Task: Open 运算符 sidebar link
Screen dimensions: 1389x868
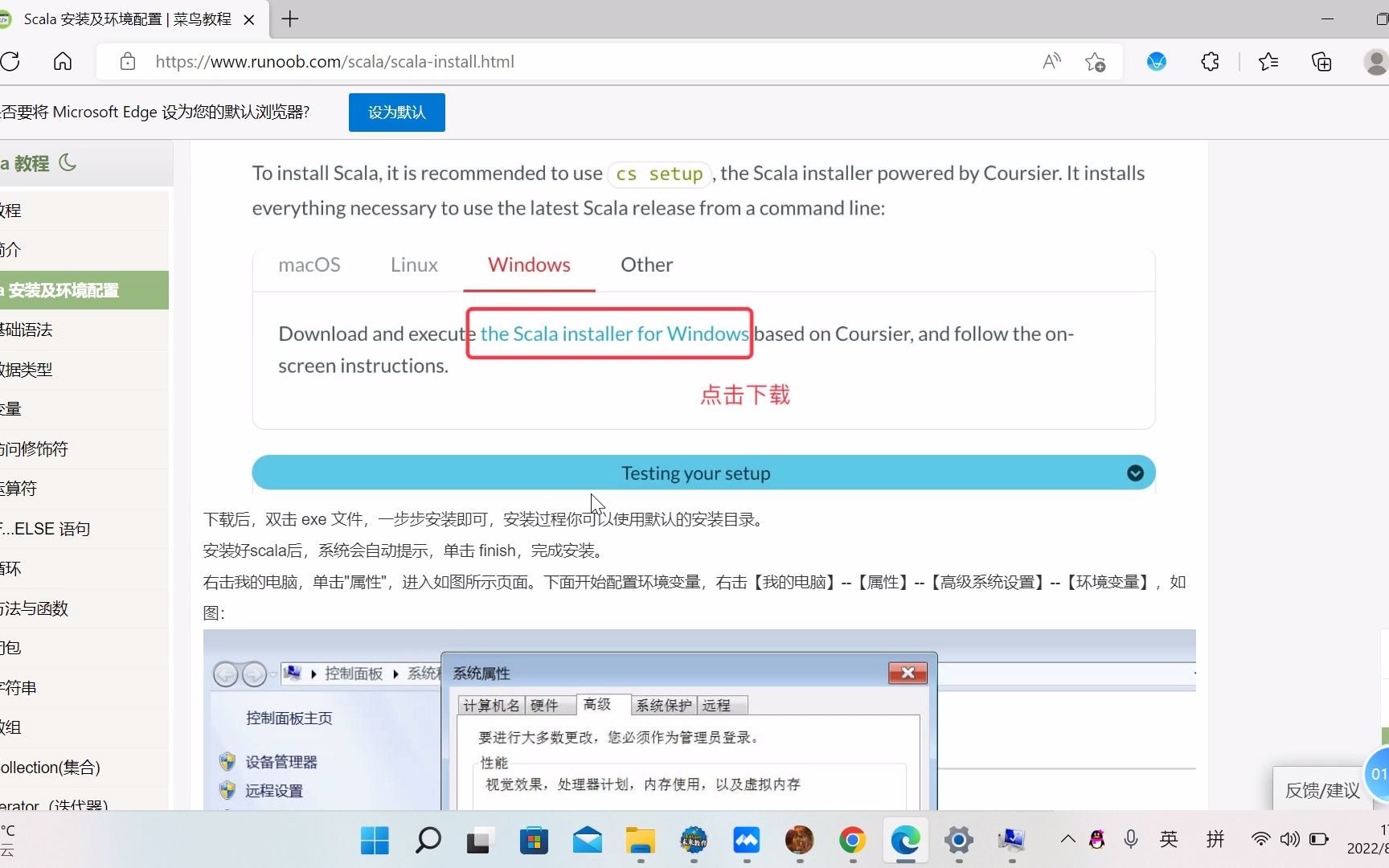Action: pyautogui.click(x=84, y=489)
